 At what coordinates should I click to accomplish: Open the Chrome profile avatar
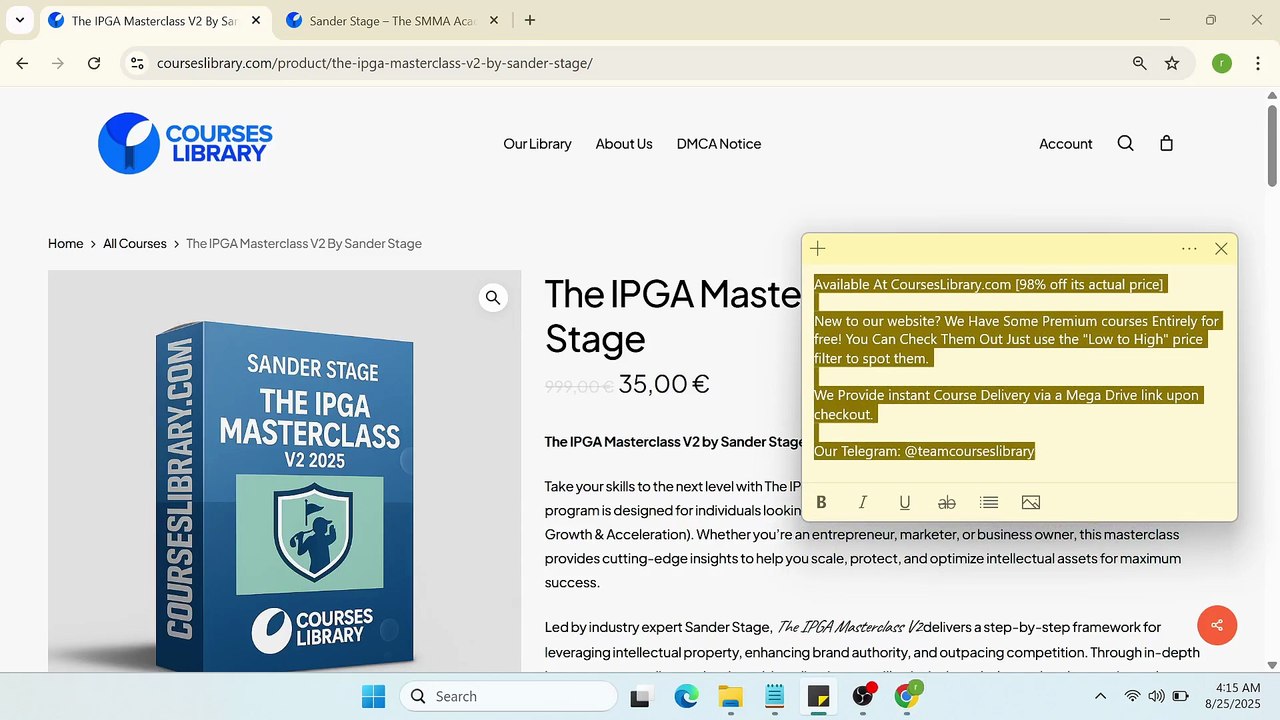(x=1222, y=63)
